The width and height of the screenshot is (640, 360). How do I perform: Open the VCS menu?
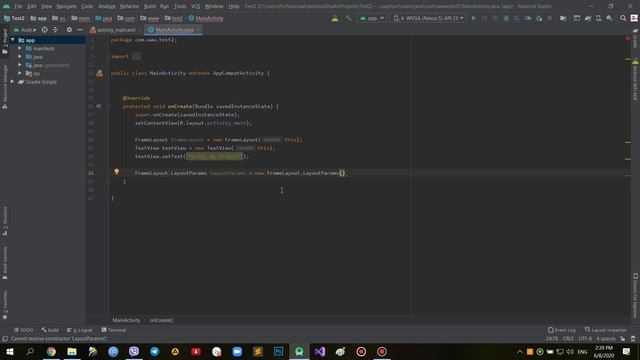click(x=196, y=6)
